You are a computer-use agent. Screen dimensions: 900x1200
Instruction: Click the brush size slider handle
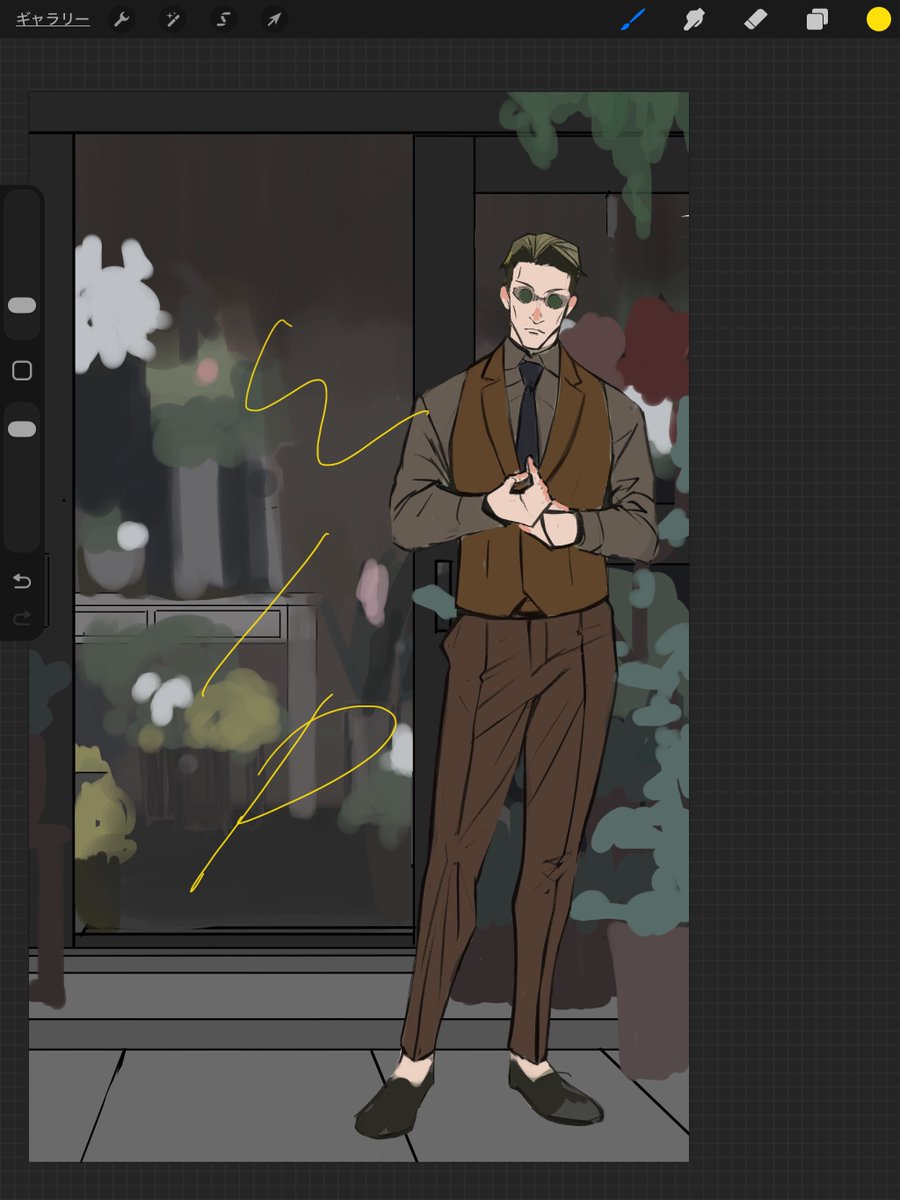(x=22, y=305)
